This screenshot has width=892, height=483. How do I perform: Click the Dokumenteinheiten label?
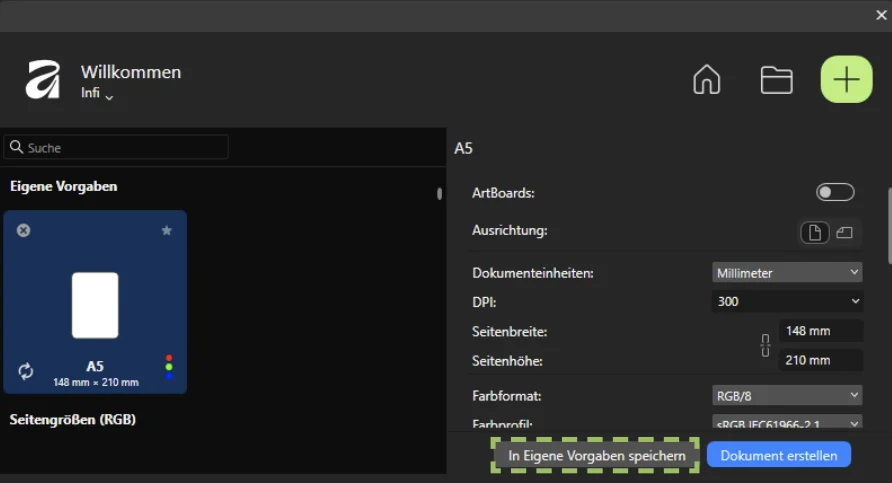532,273
